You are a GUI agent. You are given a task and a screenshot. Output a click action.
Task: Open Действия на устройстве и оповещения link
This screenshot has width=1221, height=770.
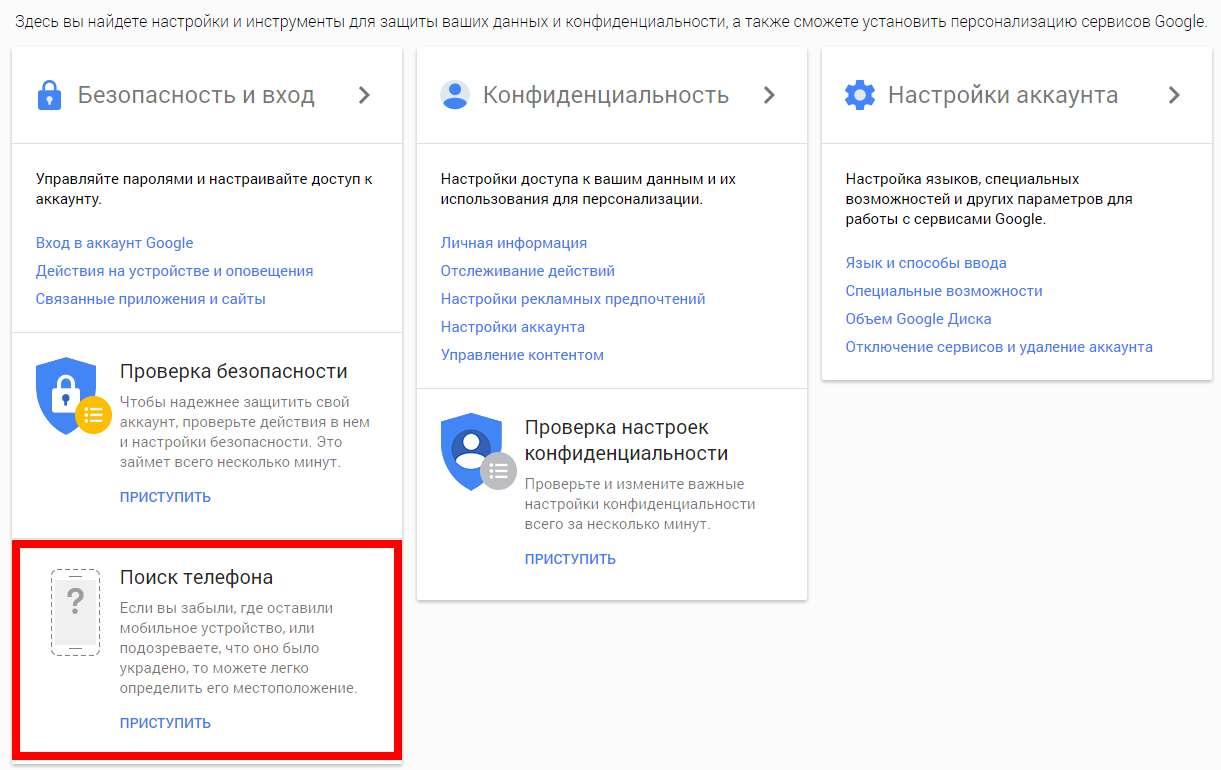coord(175,271)
